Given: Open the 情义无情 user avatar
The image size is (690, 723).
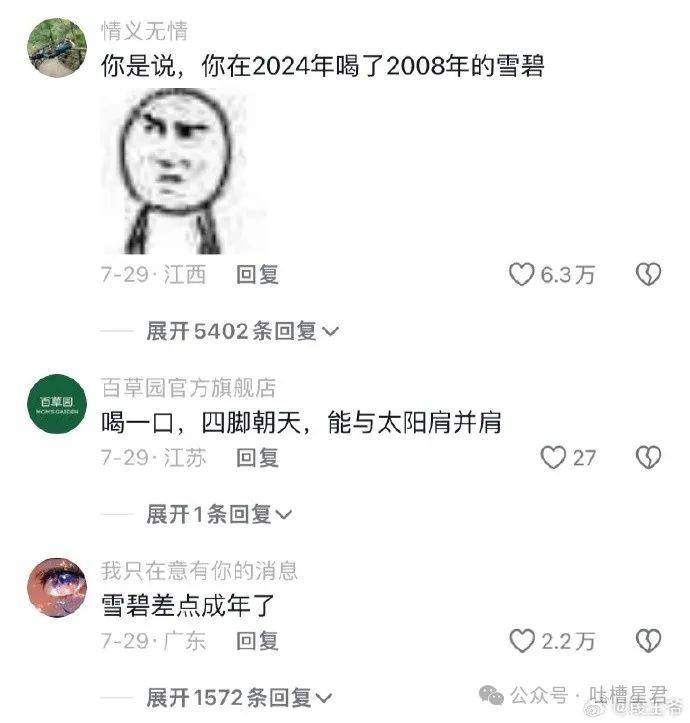Looking at the screenshot, I should coord(57,47).
